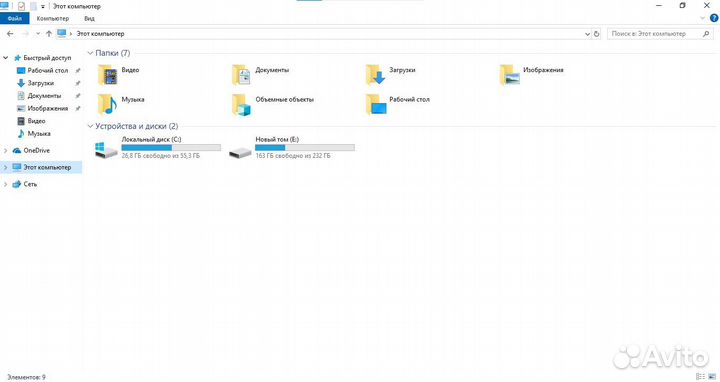Click the new folder quick access toolbar icon
The image size is (720, 382).
[33, 6]
